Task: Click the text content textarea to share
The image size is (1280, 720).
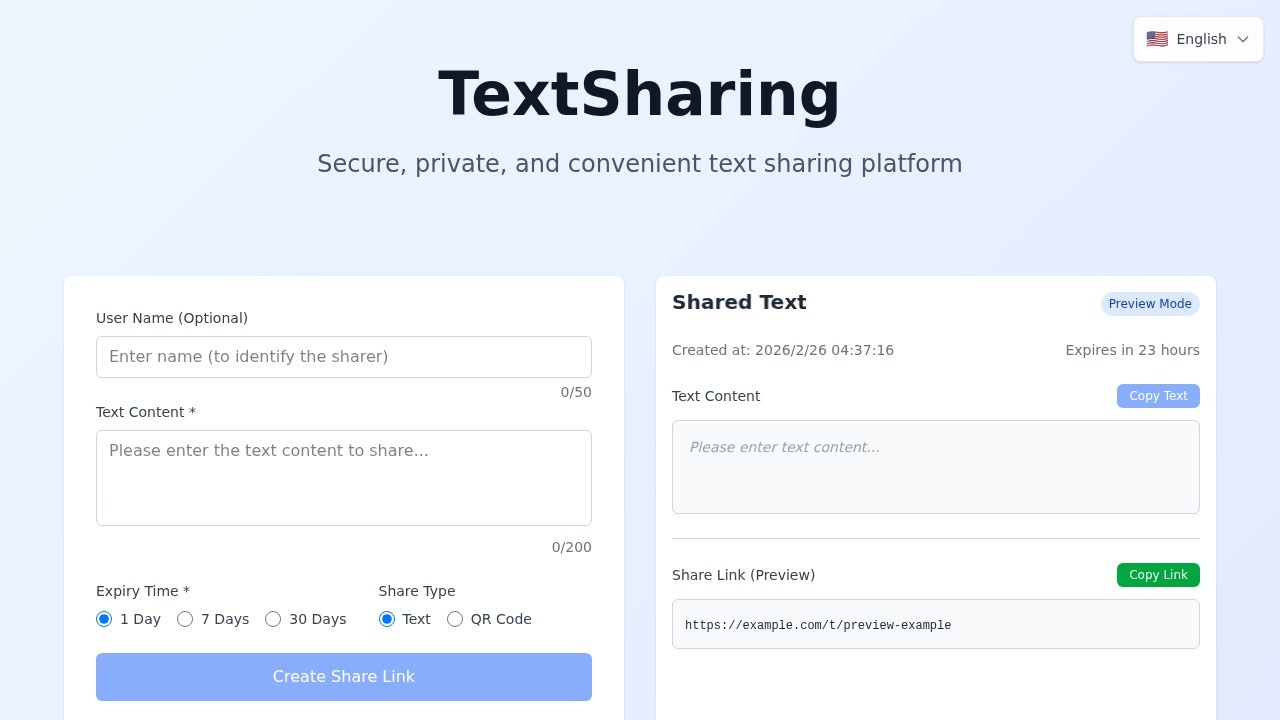Action: (x=344, y=477)
